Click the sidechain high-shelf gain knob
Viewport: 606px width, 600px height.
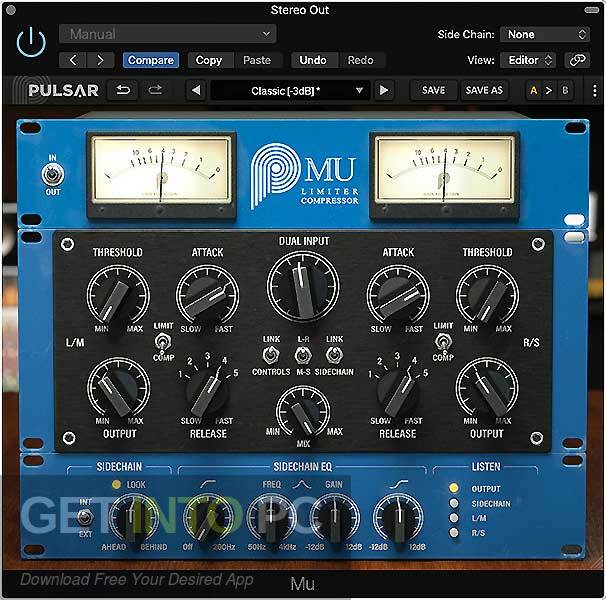(x=398, y=518)
